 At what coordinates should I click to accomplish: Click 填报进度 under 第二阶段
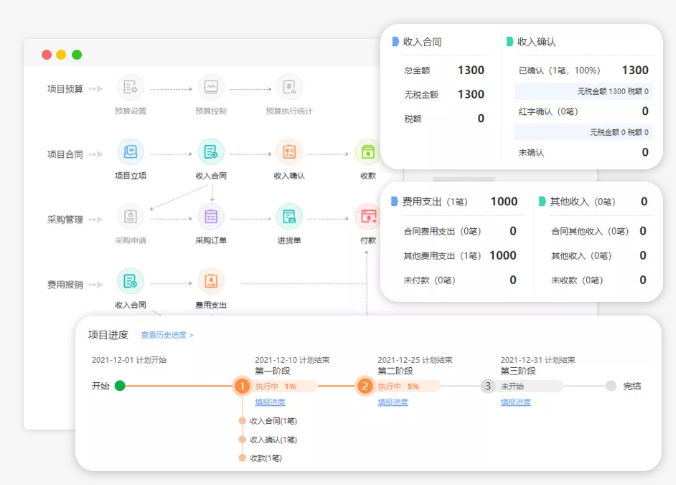tap(393, 402)
